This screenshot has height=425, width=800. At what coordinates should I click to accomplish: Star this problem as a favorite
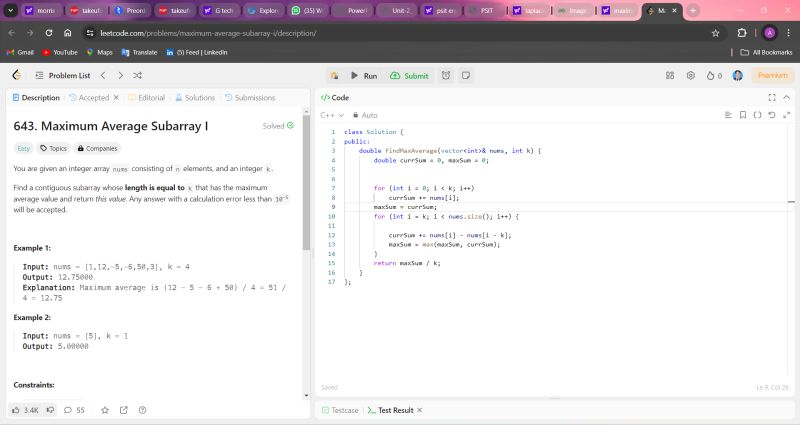[104, 410]
